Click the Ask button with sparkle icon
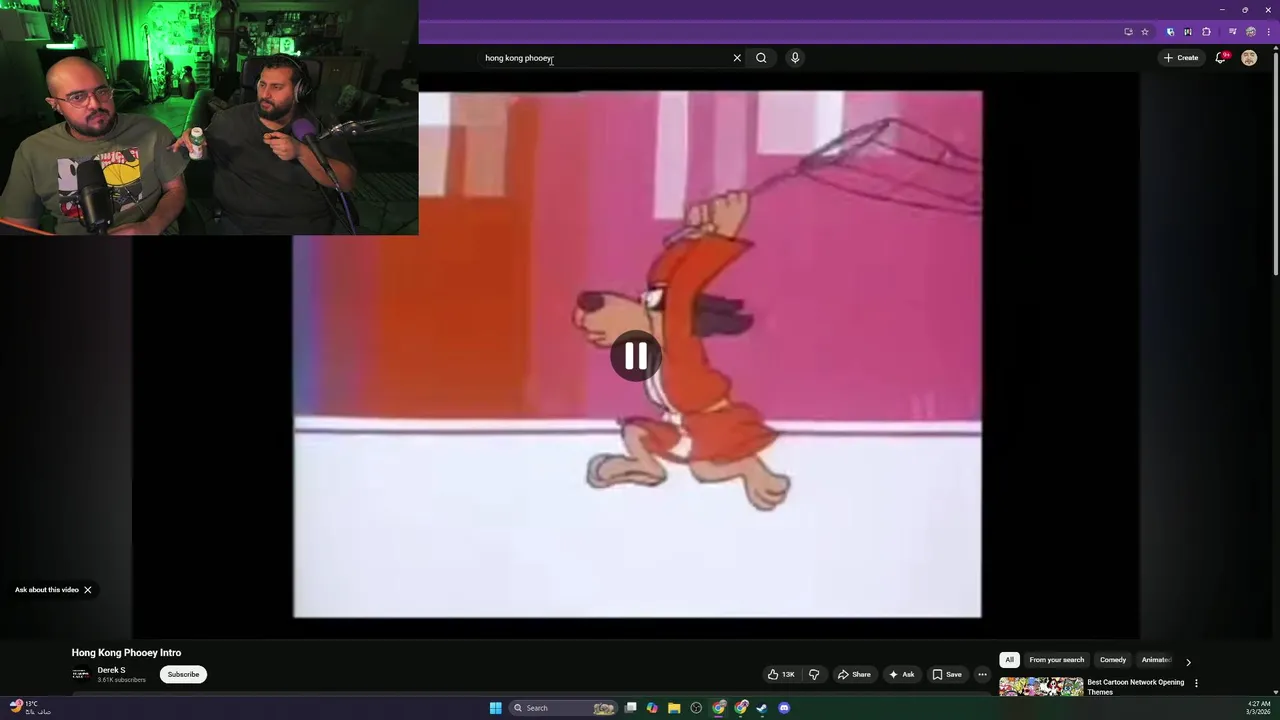Screen dimensions: 1280x720 [901, 674]
